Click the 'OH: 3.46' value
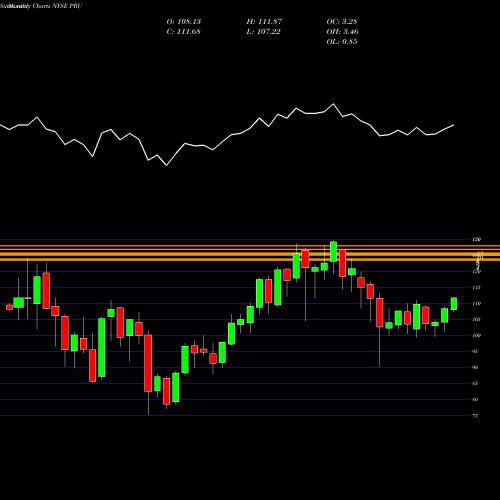The height and width of the screenshot is (500, 500). [x=342, y=32]
